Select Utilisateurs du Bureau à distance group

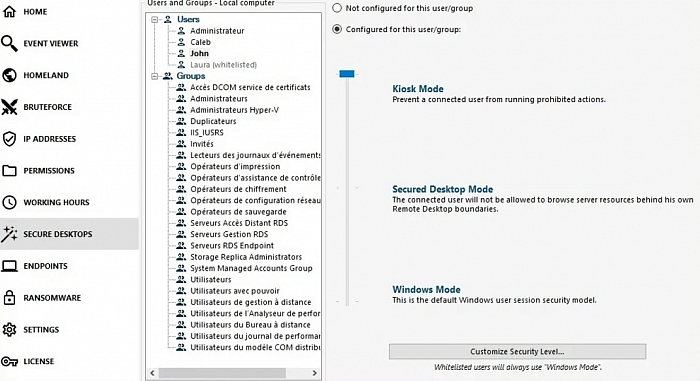pos(250,325)
